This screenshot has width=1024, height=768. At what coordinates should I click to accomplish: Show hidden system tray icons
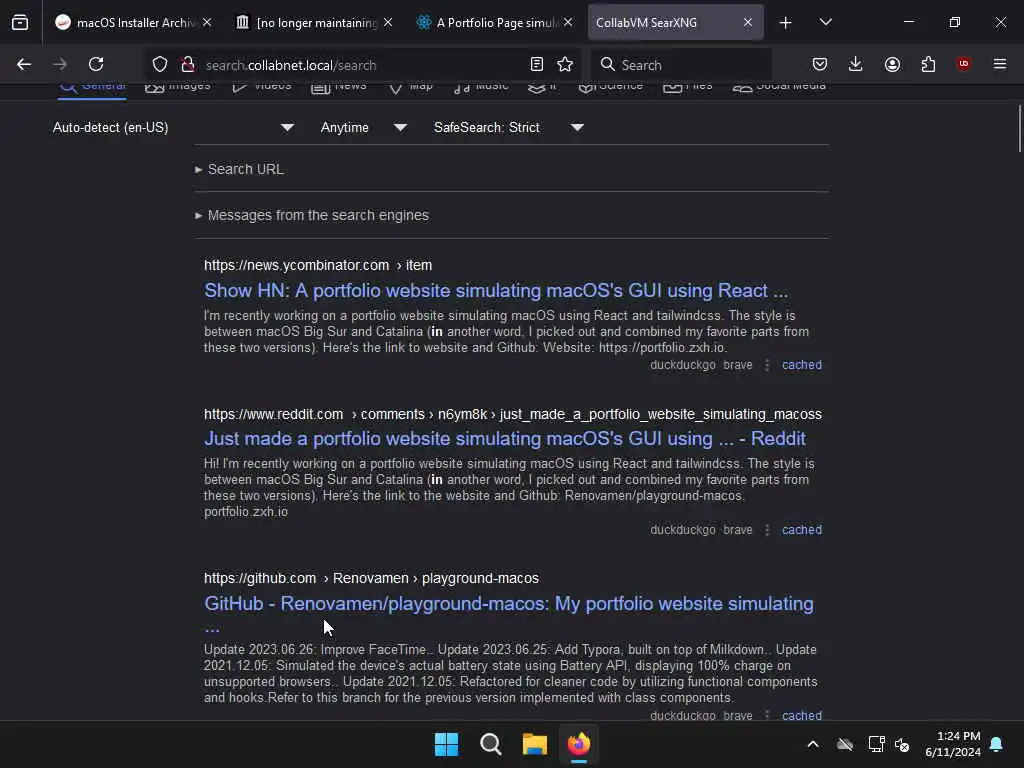[x=813, y=744]
